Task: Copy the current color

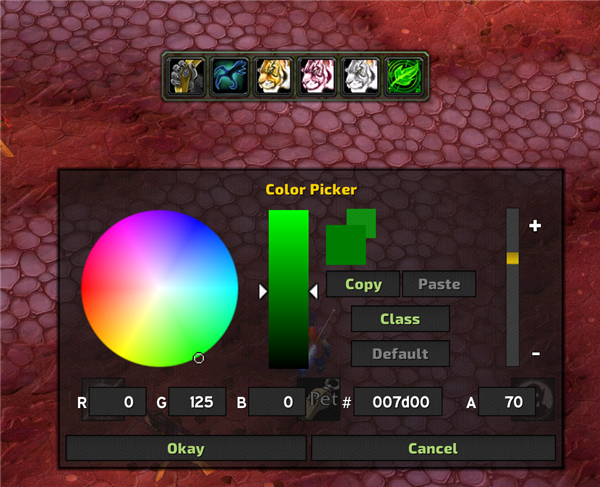Action: 363,284
